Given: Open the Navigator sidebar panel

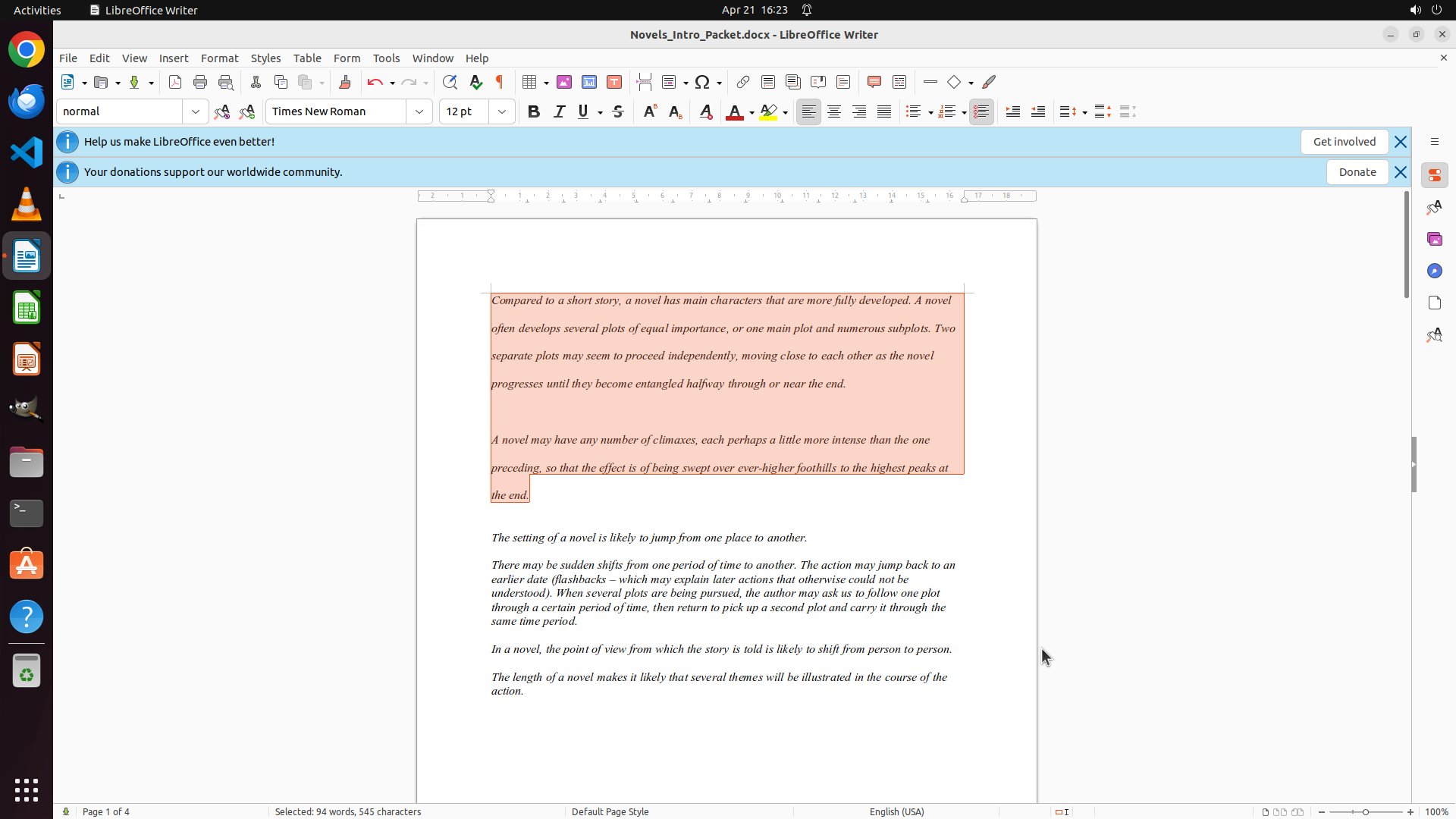Looking at the screenshot, I should (x=1434, y=271).
